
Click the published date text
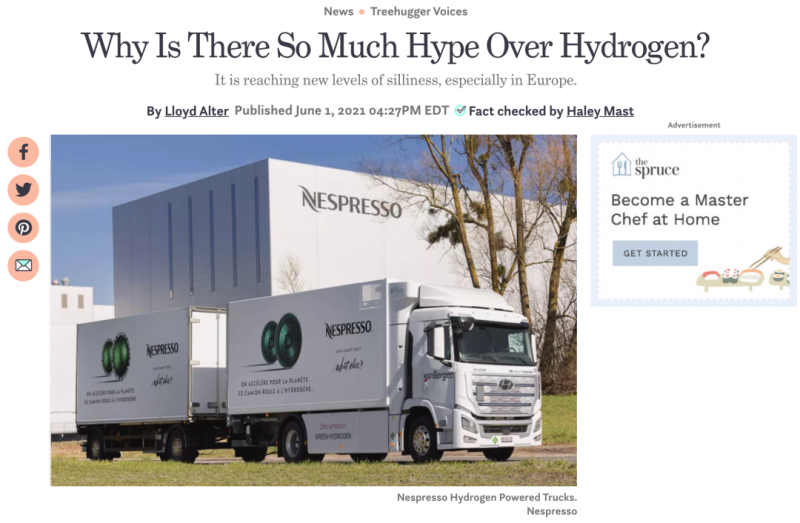(341, 111)
